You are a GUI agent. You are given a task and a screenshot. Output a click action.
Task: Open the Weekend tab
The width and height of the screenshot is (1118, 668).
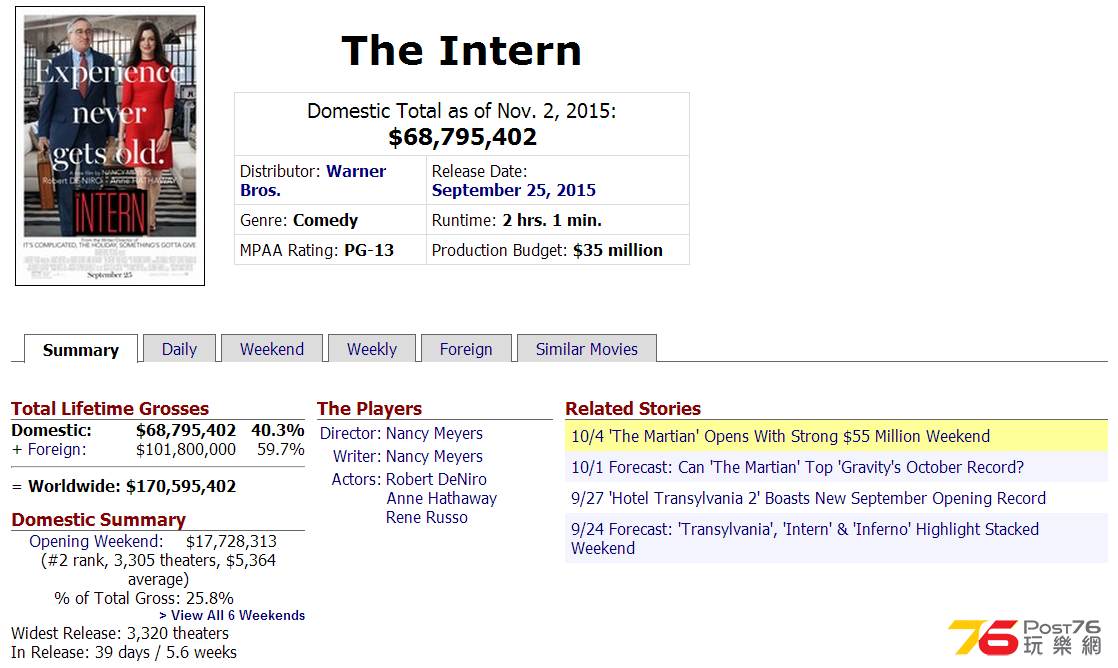click(272, 349)
